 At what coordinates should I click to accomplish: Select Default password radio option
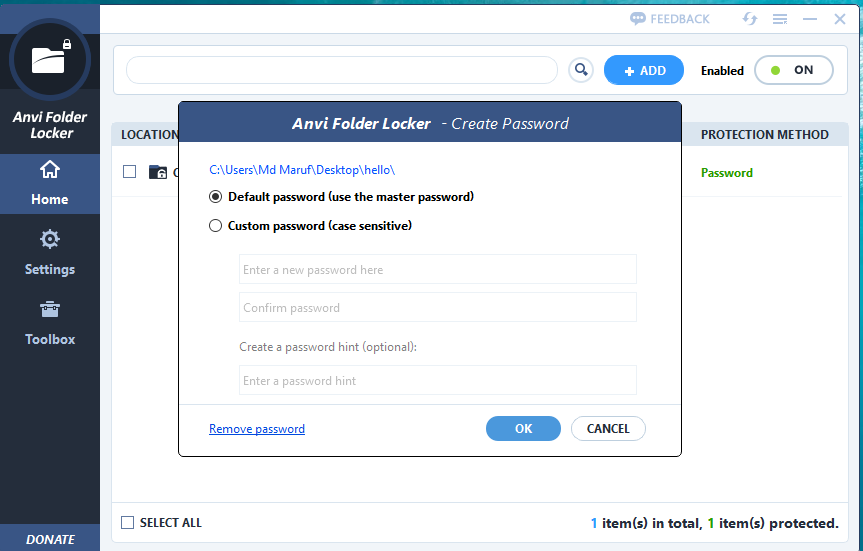point(215,197)
